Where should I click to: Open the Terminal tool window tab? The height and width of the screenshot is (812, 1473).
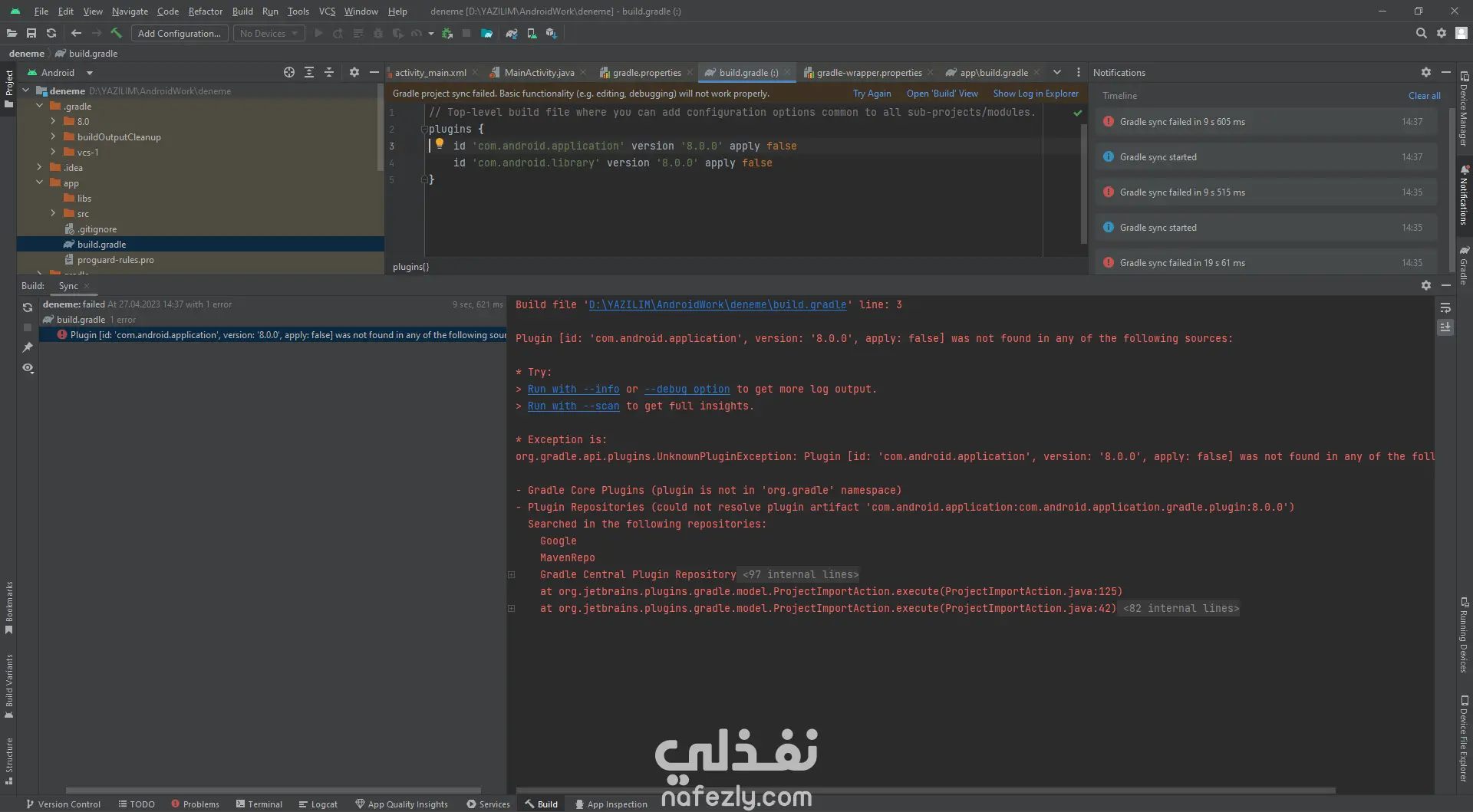pos(259,804)
